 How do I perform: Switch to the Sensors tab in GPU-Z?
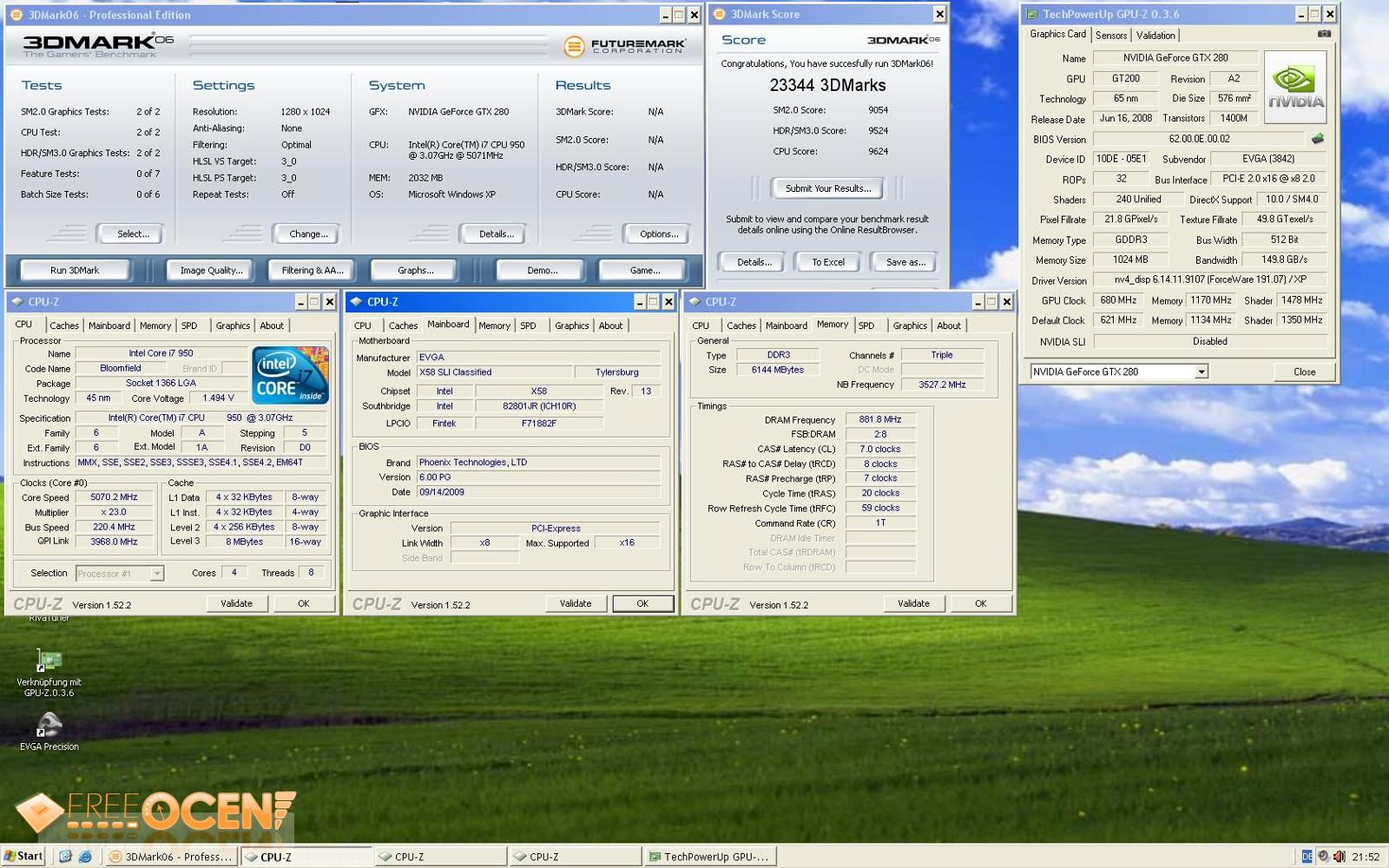point(1111,36)
